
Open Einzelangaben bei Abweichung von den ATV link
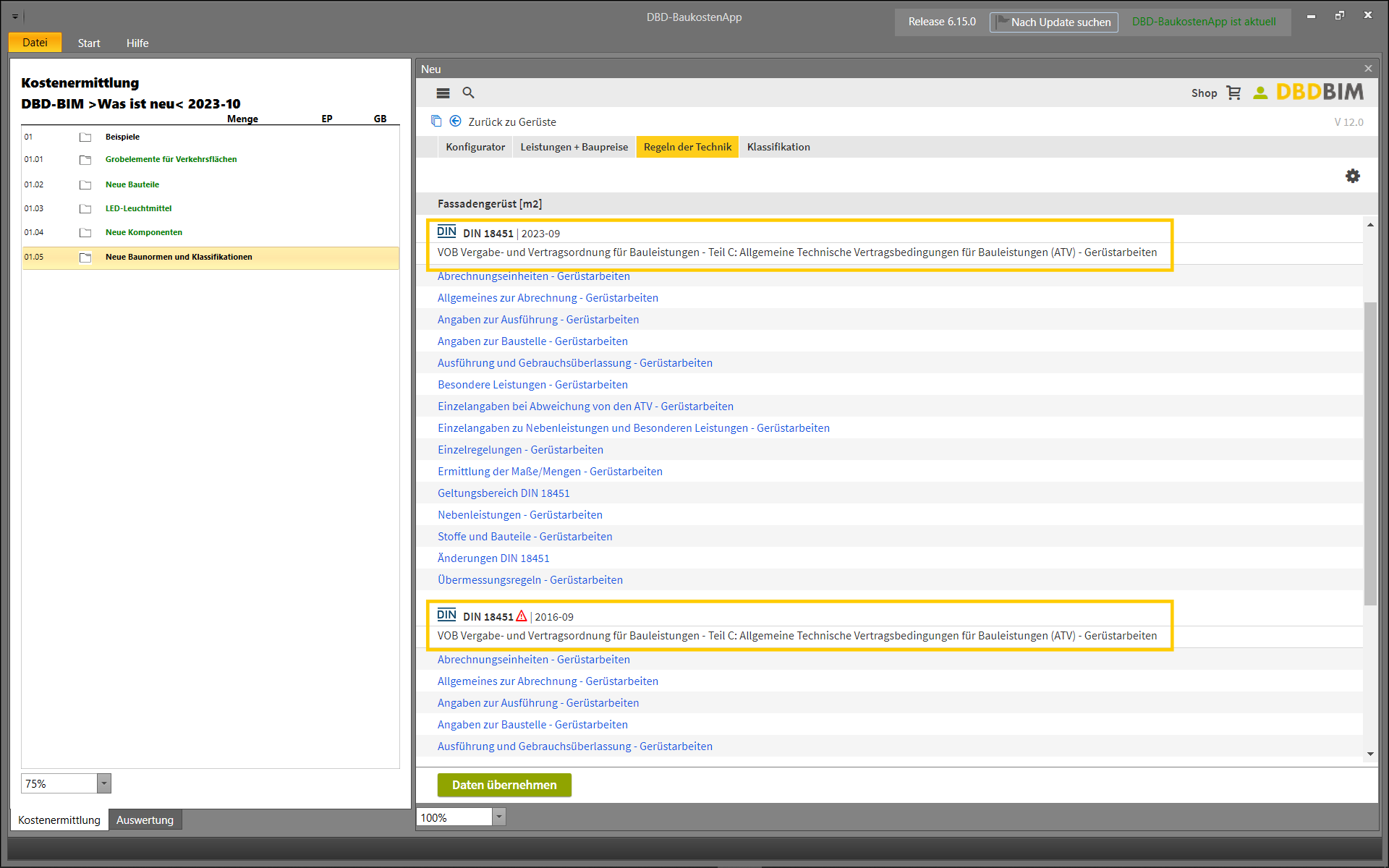click(585, 407)
